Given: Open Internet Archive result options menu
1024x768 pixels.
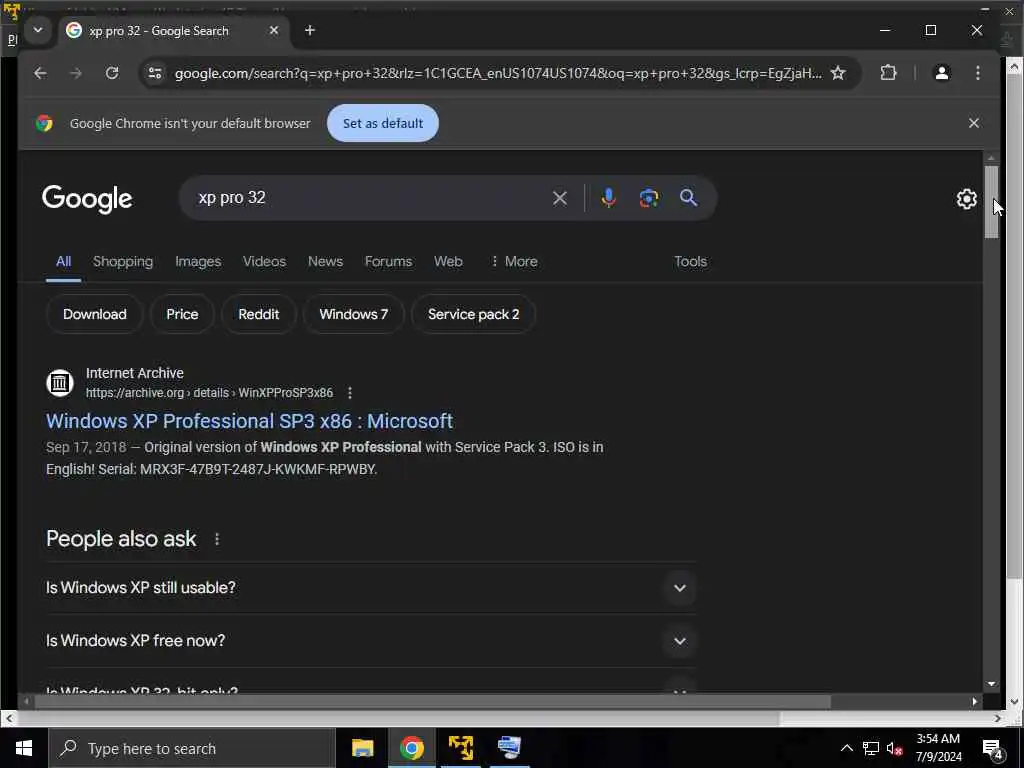Looking at the screenshot, I should [x=350, y=393].
